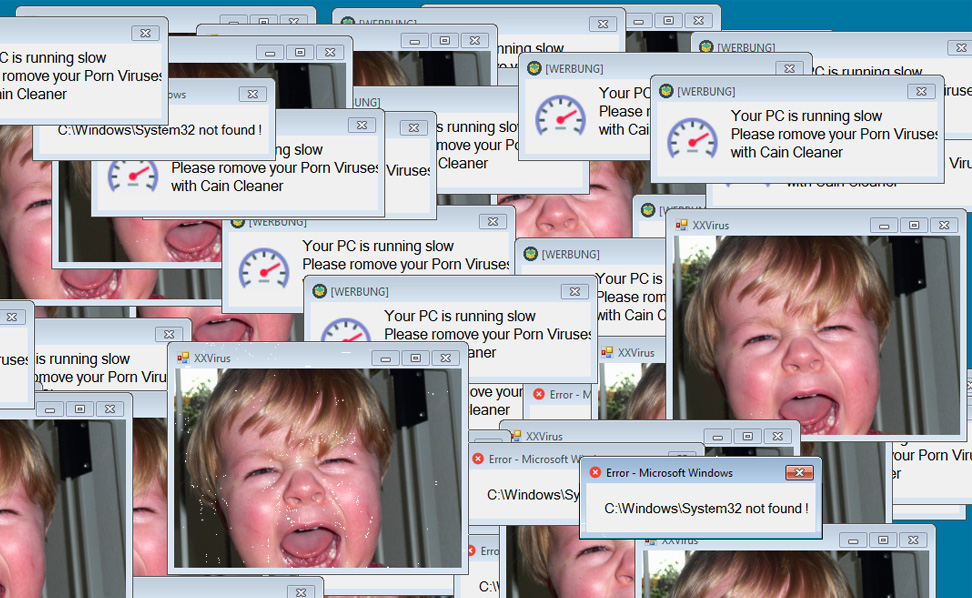Click 'with Cain Cleaner' in the front top-right [WERBUNG] dialog
This screenshot has height=598, width=972.
coord(786,152)
